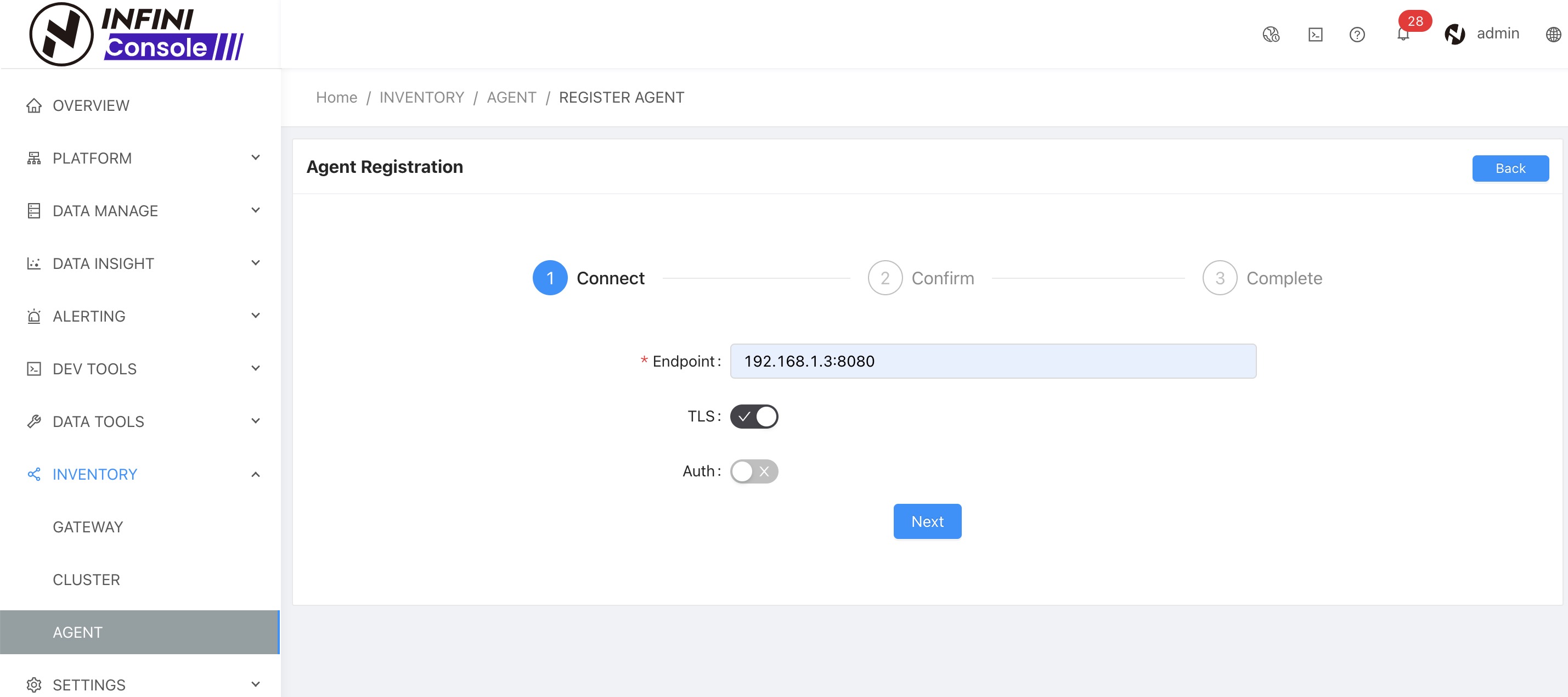Click the Settings gear icon
1568x697 pixels.
(x=34, y=685)
